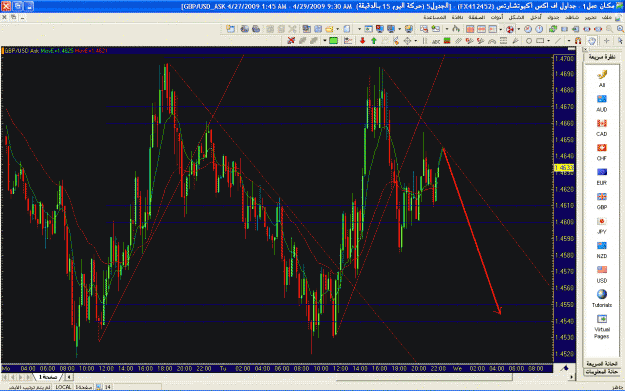
Task: Select the mouse pointer tool
Action: [620, 41]
